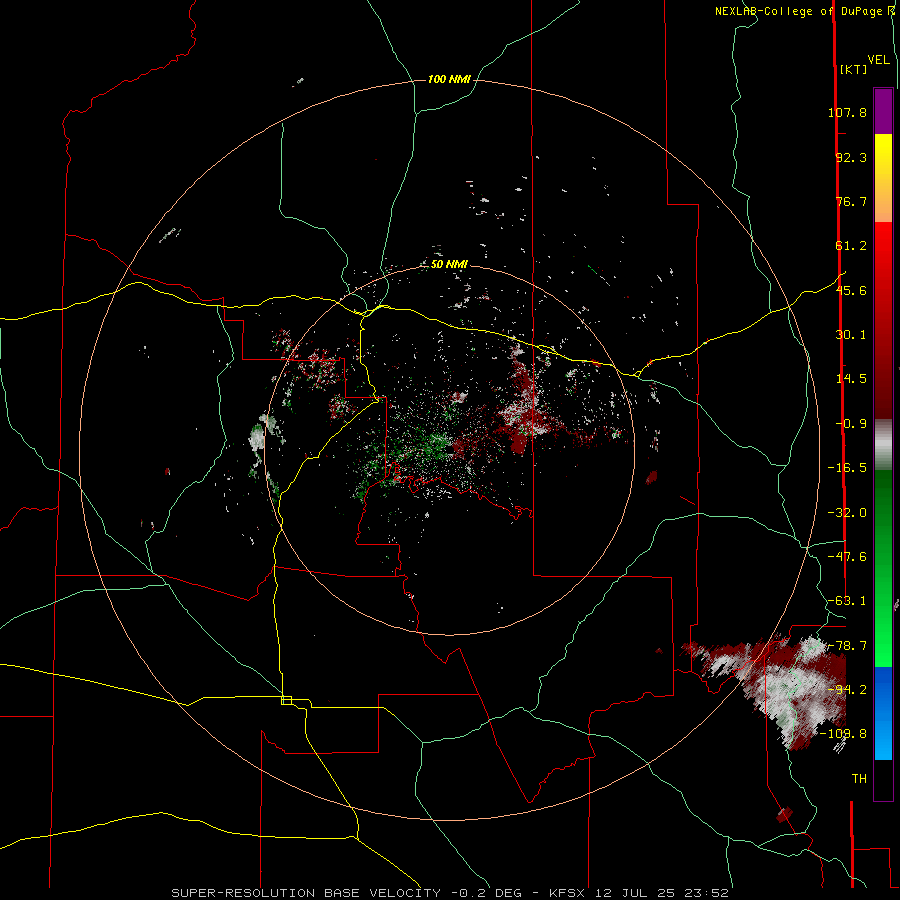Click the -16.5 value on velocity scale
Viewport: 900px width, 900px height.
(x=847, y=468)
